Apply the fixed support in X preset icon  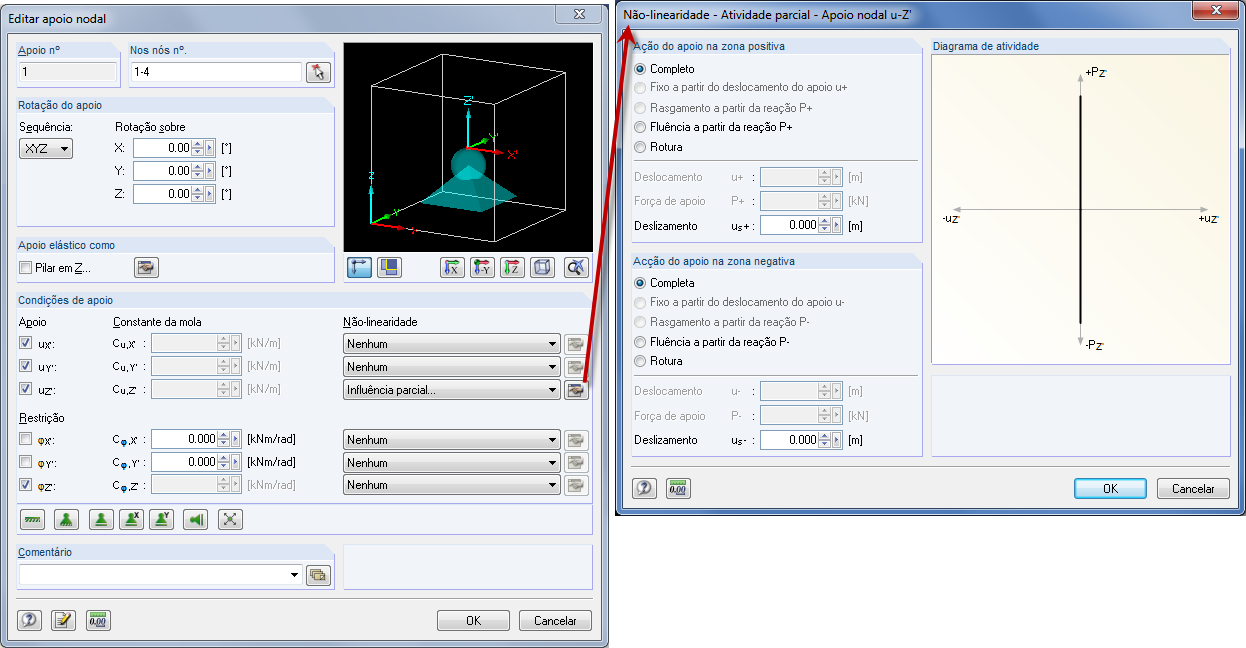click(131, 519)
